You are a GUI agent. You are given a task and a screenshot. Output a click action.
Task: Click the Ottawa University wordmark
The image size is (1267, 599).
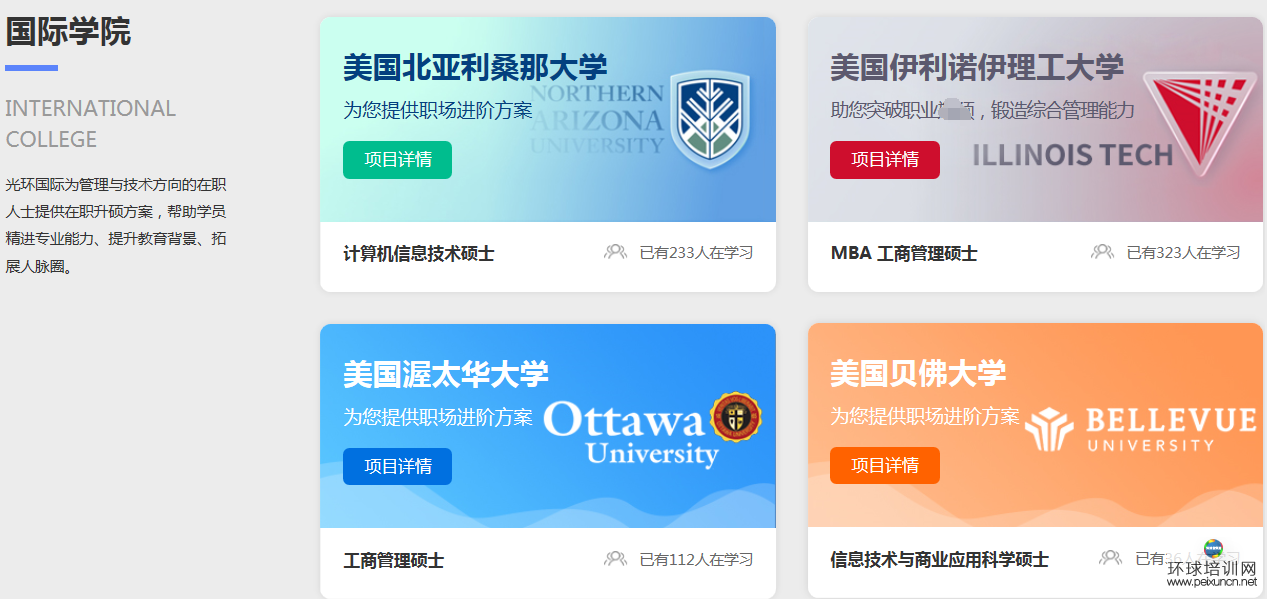pos(631,434)
